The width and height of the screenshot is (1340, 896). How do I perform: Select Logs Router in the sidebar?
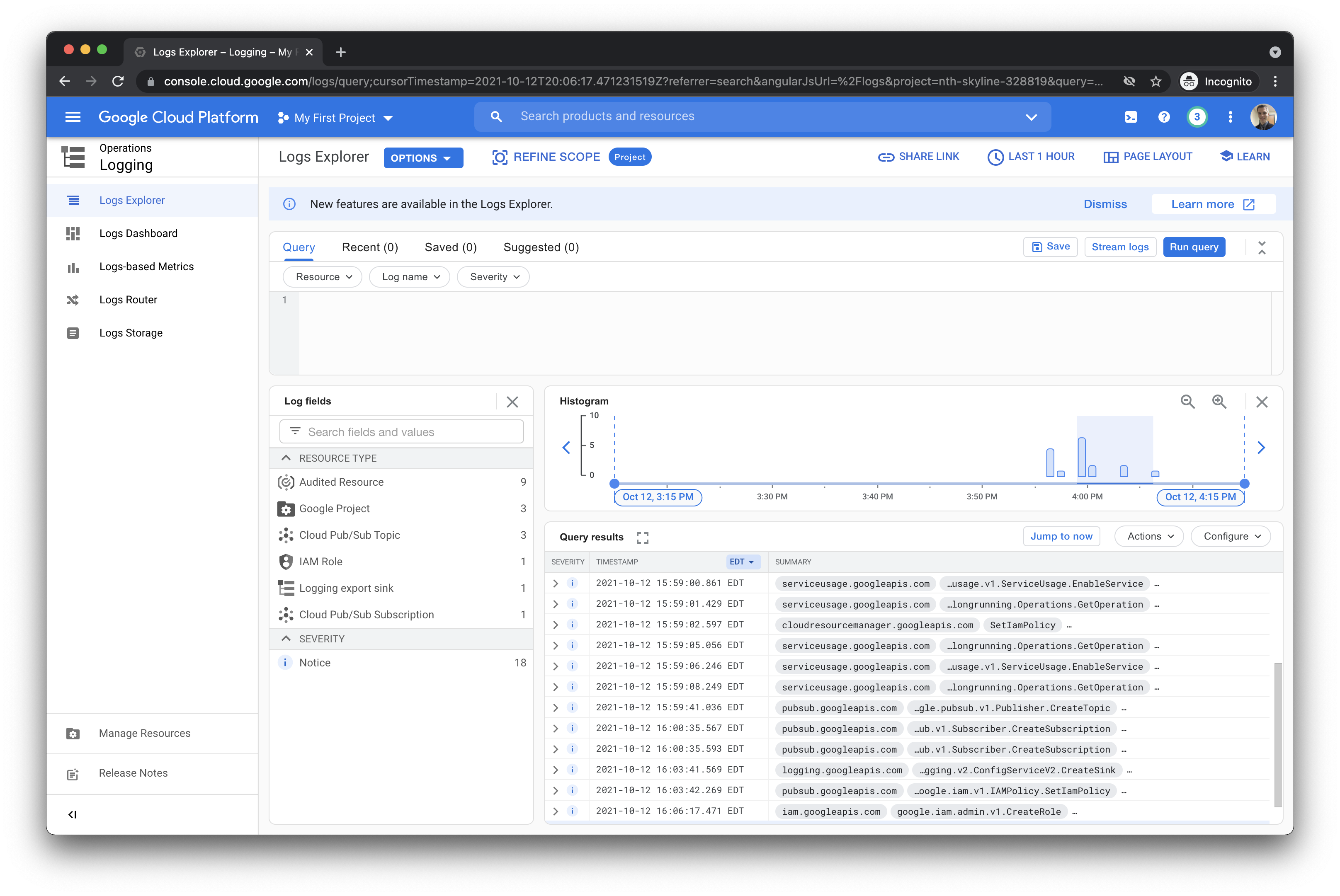click(x=128, y=300)
